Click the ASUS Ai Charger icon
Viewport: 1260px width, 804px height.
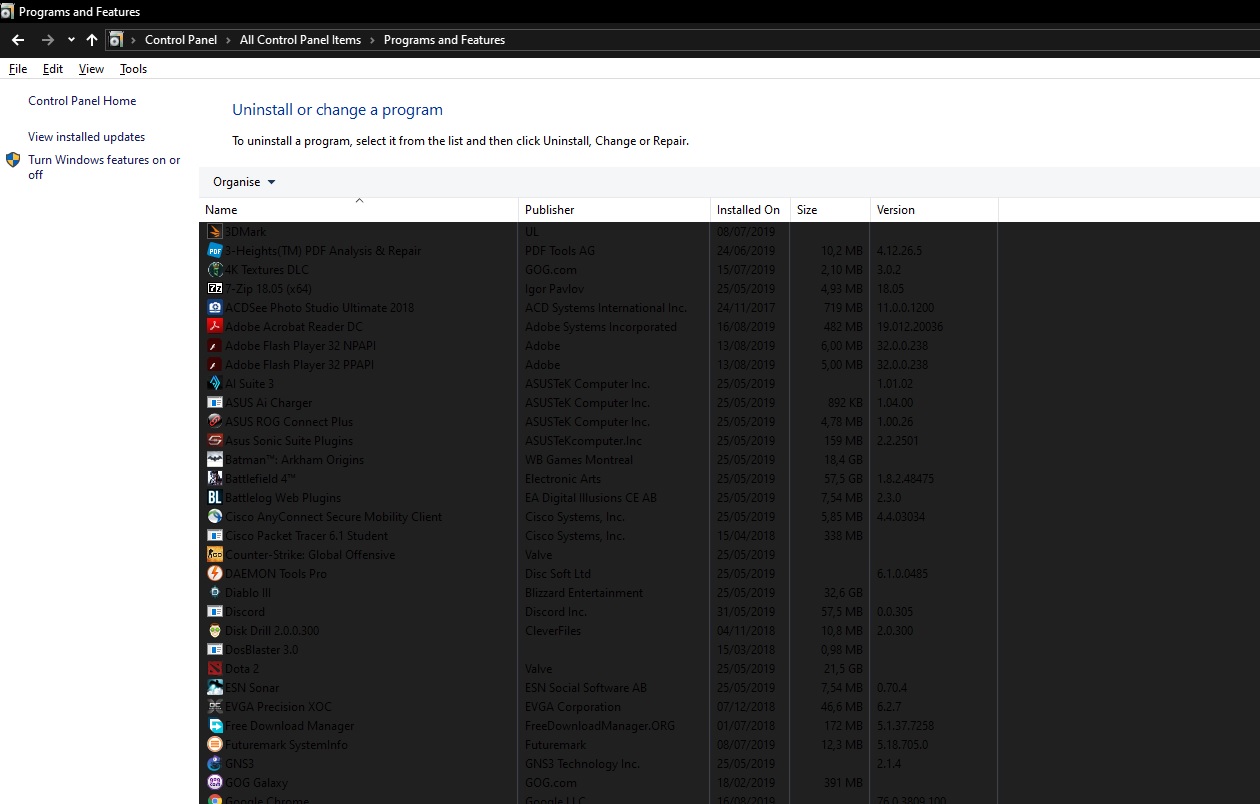coord(215,402)
